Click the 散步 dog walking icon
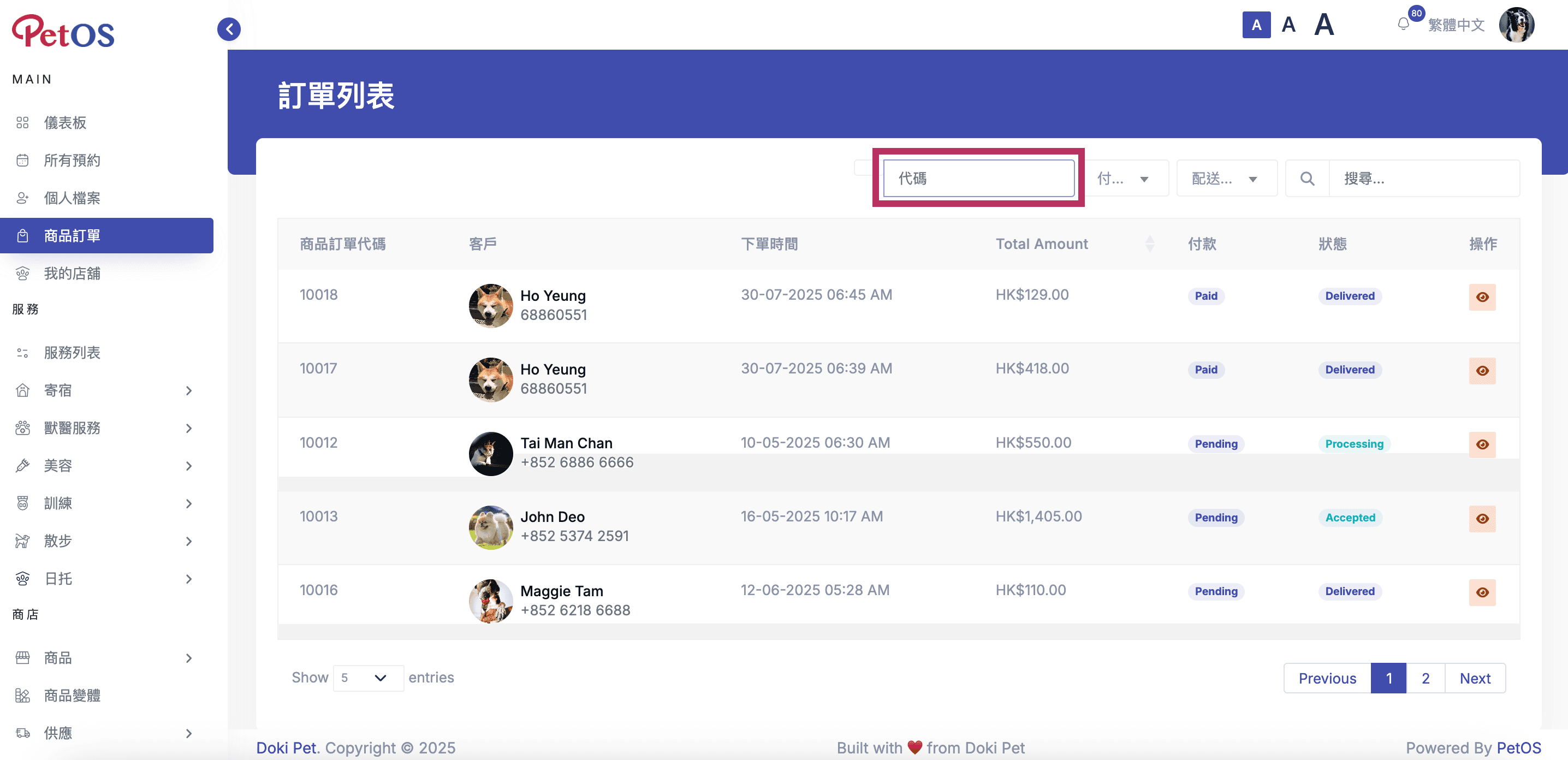The height and width of the screenshot is (760, 1568). point(22,541)
